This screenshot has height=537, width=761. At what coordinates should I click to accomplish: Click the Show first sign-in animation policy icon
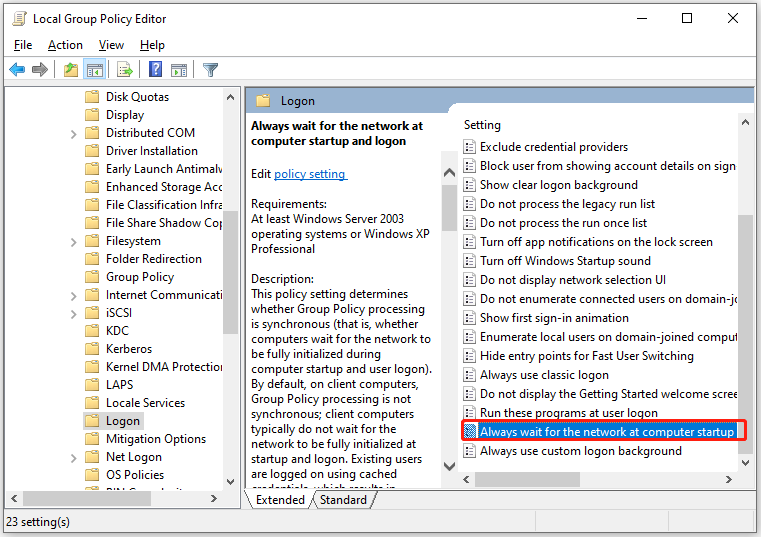(x=469, y=318)
